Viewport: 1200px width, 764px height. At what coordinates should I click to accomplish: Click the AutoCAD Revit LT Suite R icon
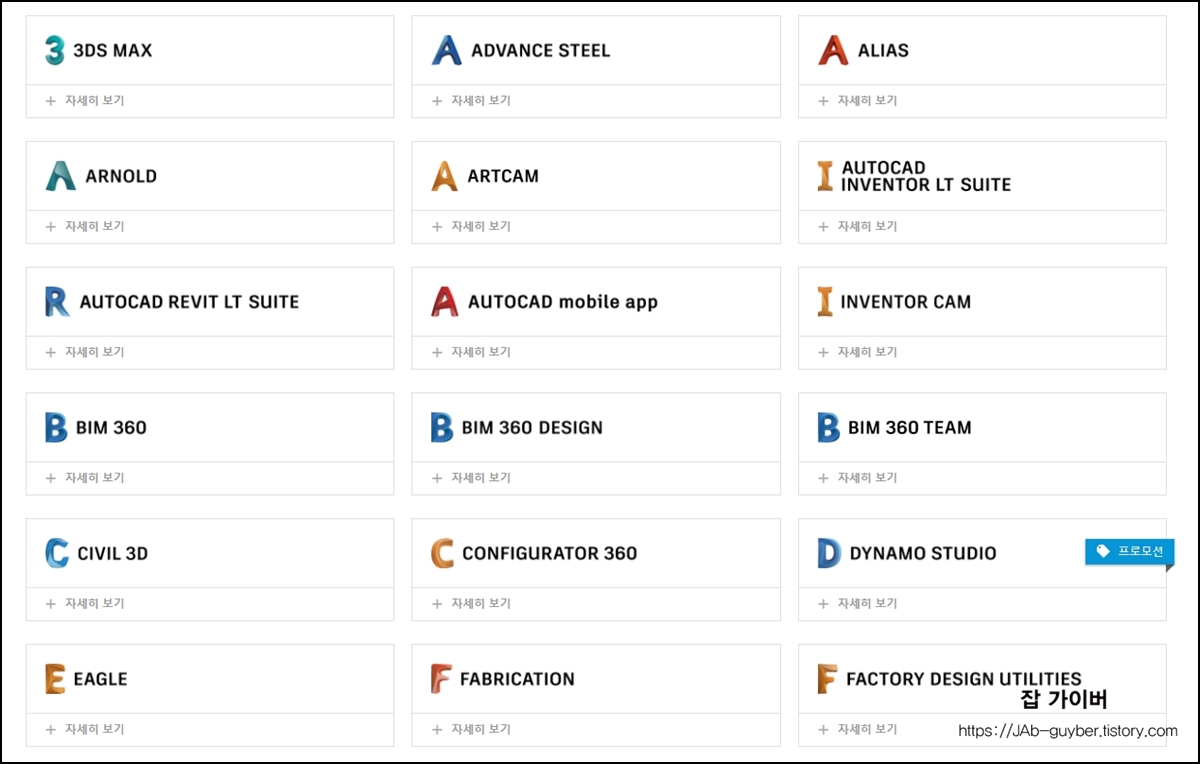[x=57, y=302]
